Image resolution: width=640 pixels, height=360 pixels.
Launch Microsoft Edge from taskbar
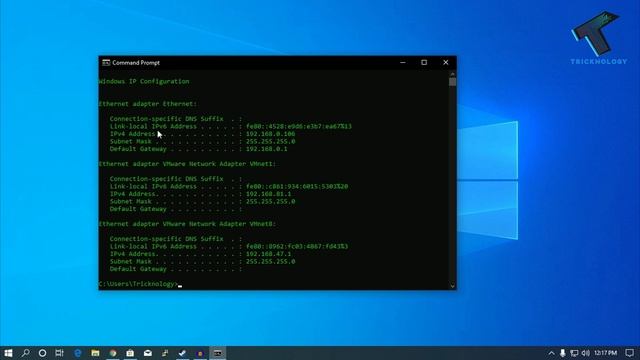(x=78, y=353)
